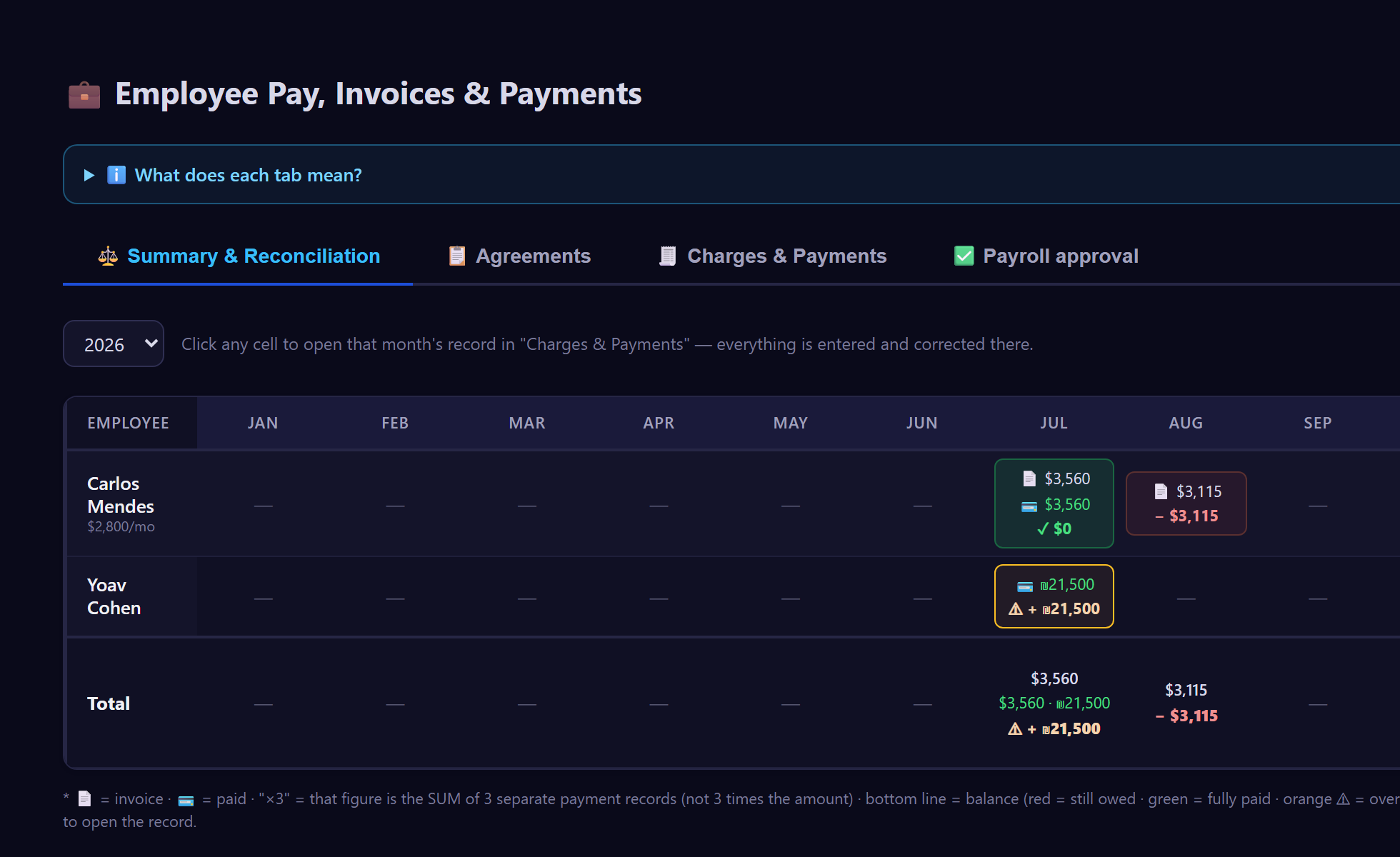The height and width of the screenshot is (857, 1400).
Task: Click the '$2,800/mo' salary text
Action: pos(121,526)
